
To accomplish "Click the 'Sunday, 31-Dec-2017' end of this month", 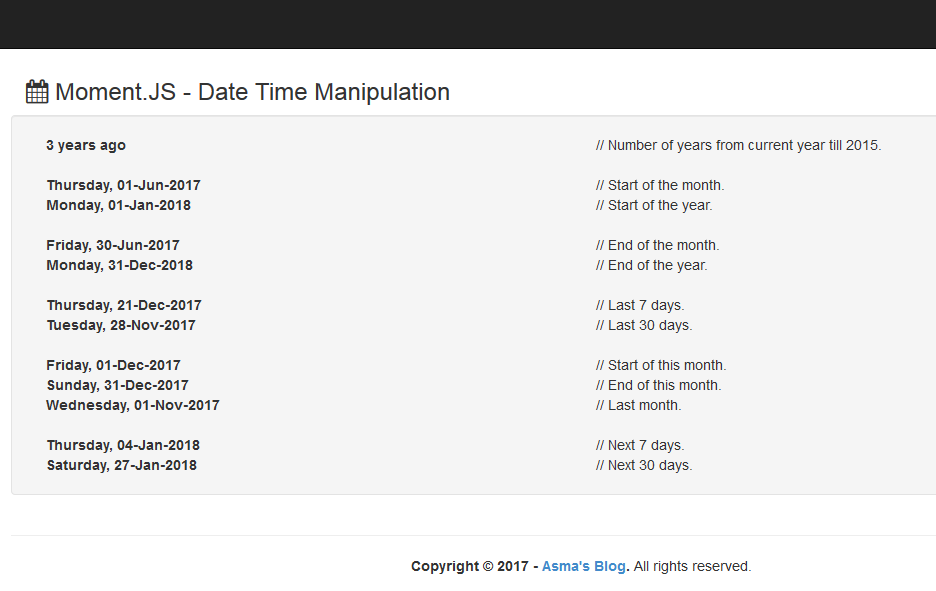I will 116,385.
